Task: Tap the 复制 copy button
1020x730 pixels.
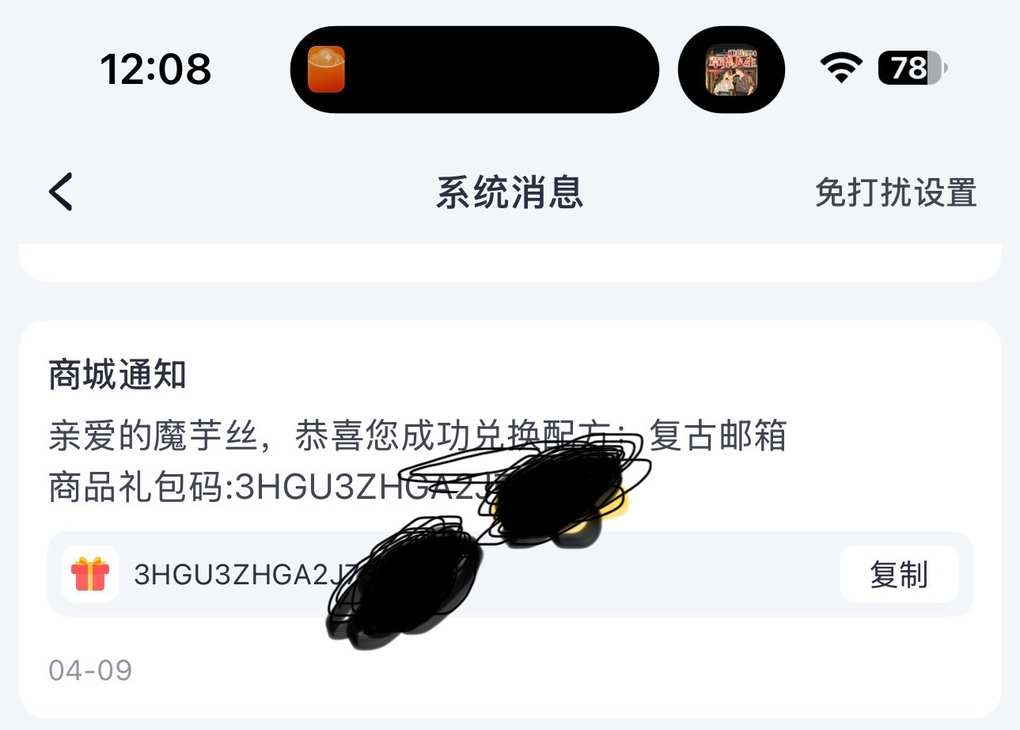Action: (x=899, y=575)
